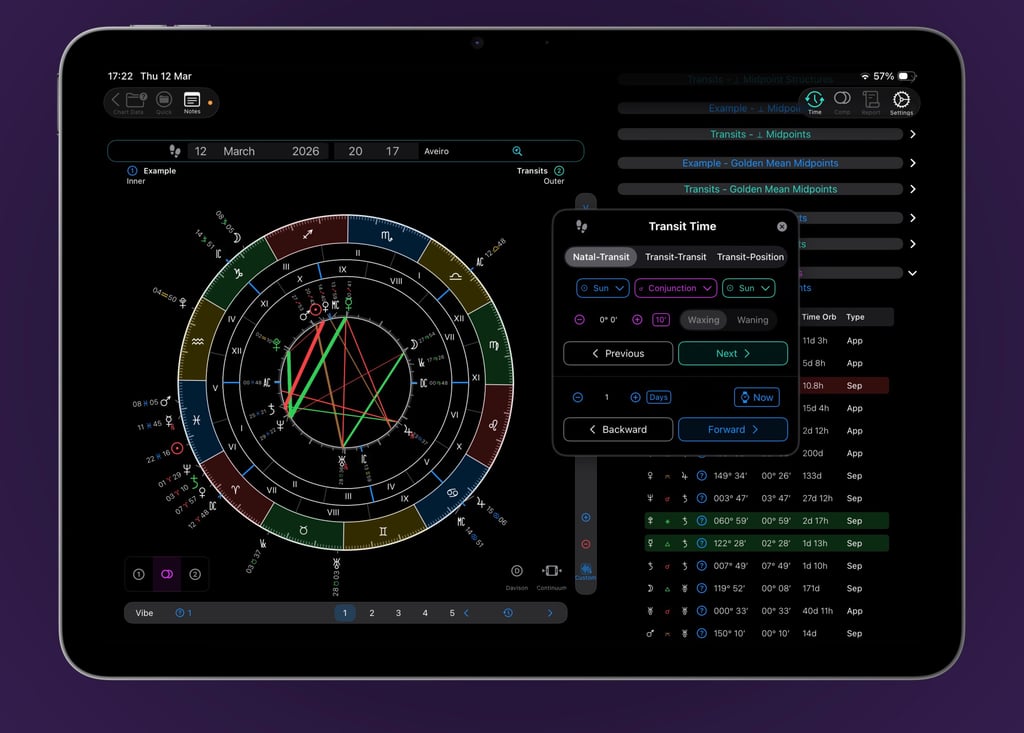Click the Backward button
Viewport: 1024px width, 733px height.
pos(618,429)
